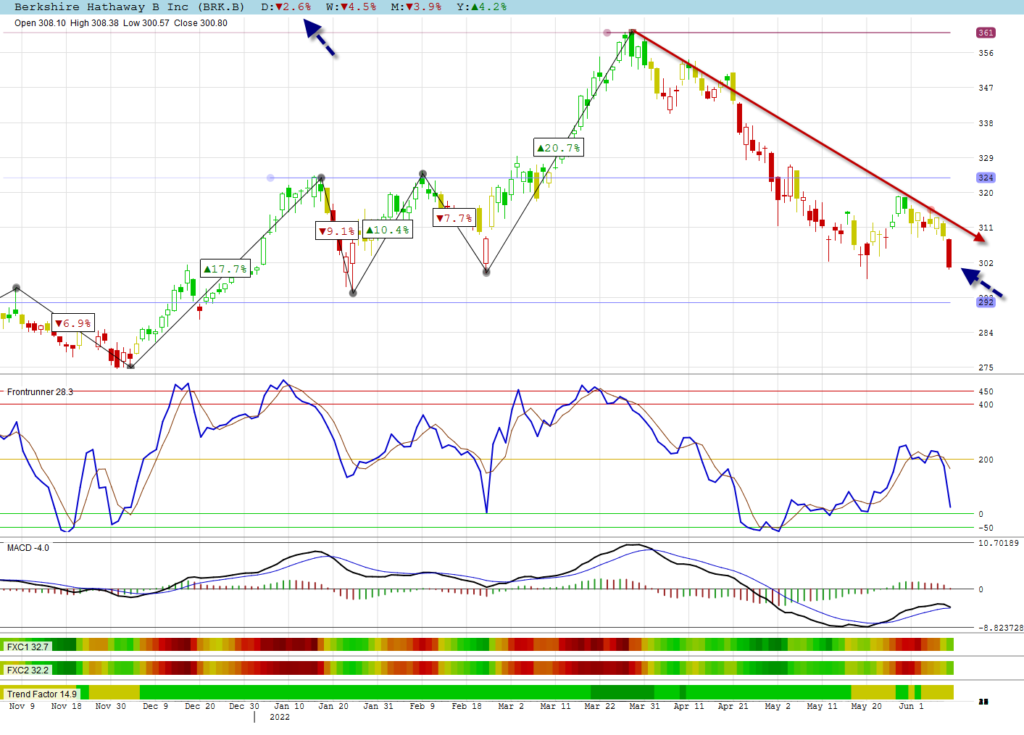Viewport: 1024px width, 735px height.
Task: Click the 10.70189 MACD axis value
Action: (998, 543)
